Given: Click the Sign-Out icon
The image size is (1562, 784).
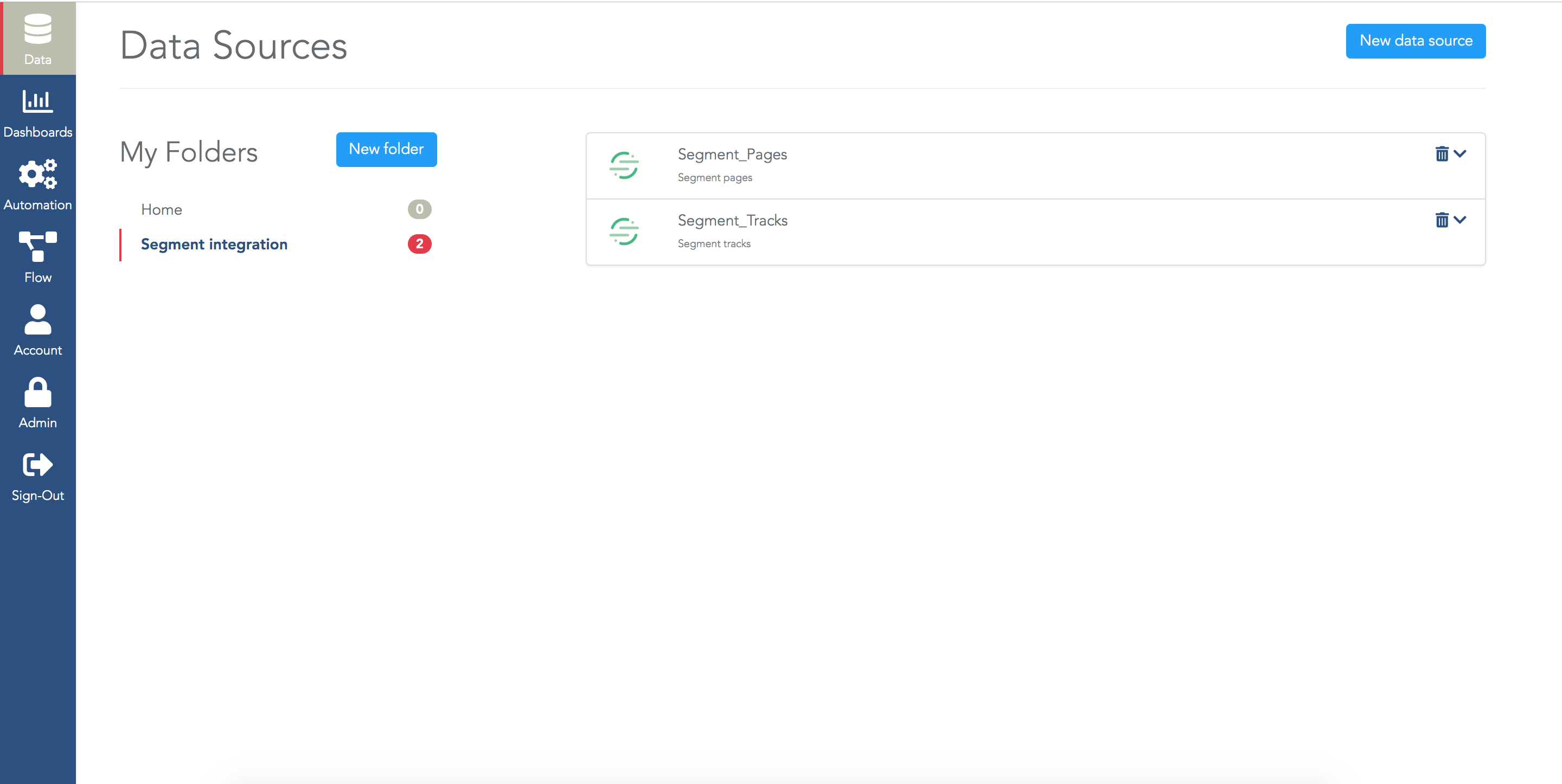Looking at the screenshot, I should click(x=37, y=465).
